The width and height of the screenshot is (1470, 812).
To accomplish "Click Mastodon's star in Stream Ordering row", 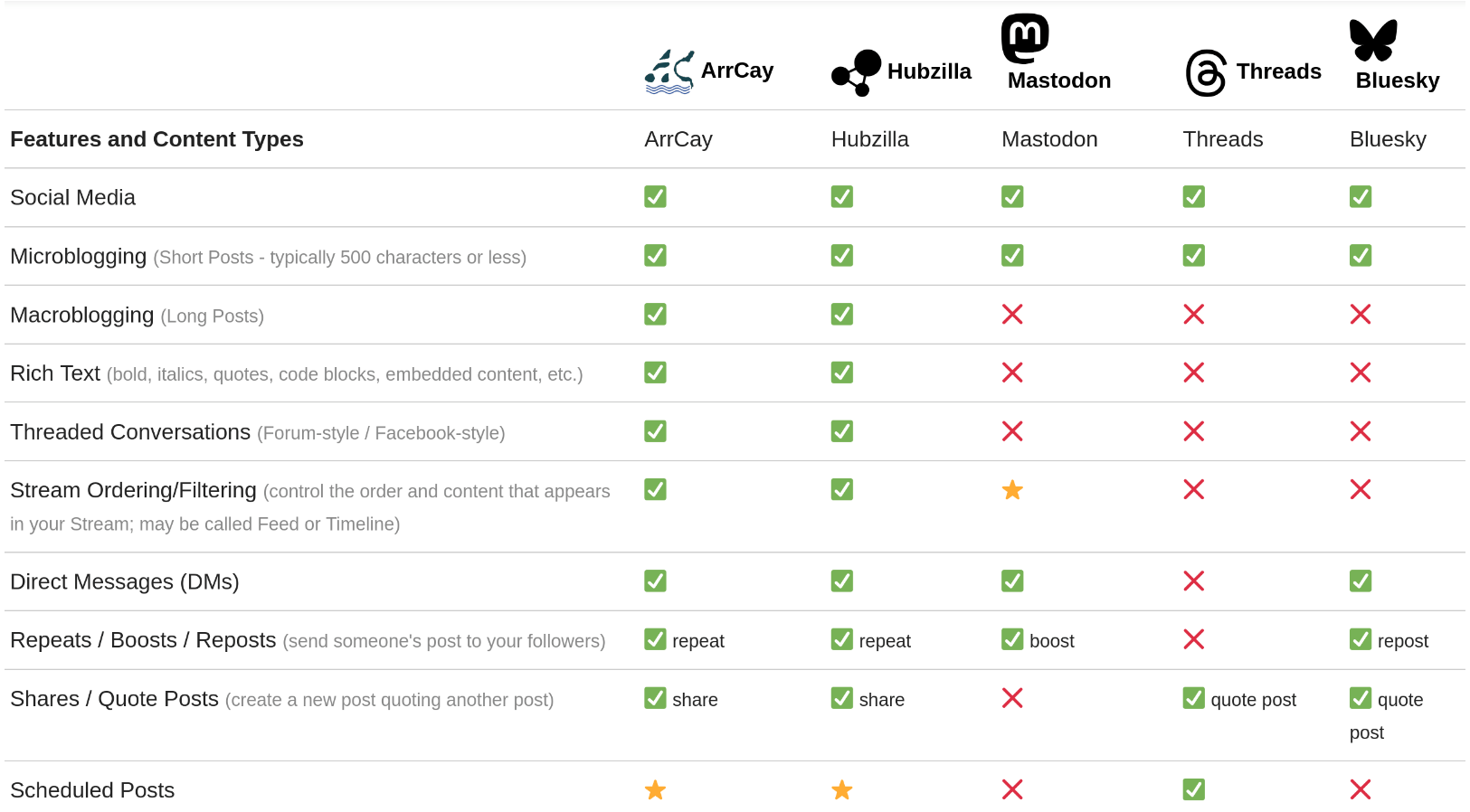I will coord(1012,490).
